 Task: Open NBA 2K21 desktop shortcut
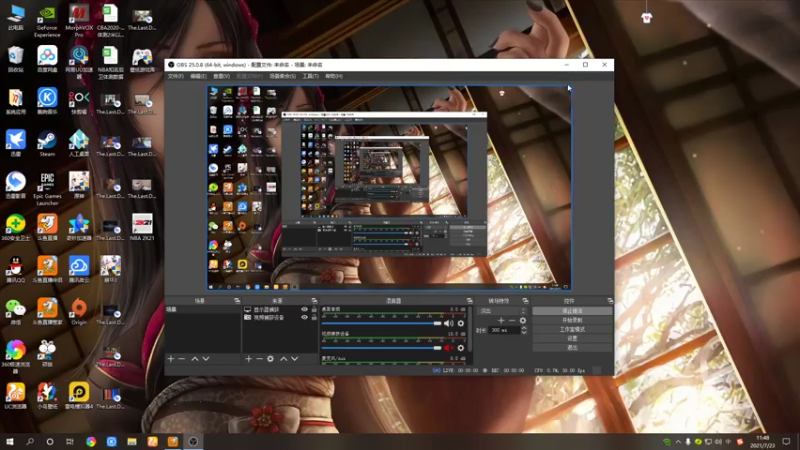pyautogui.click(x=142, y=228)
